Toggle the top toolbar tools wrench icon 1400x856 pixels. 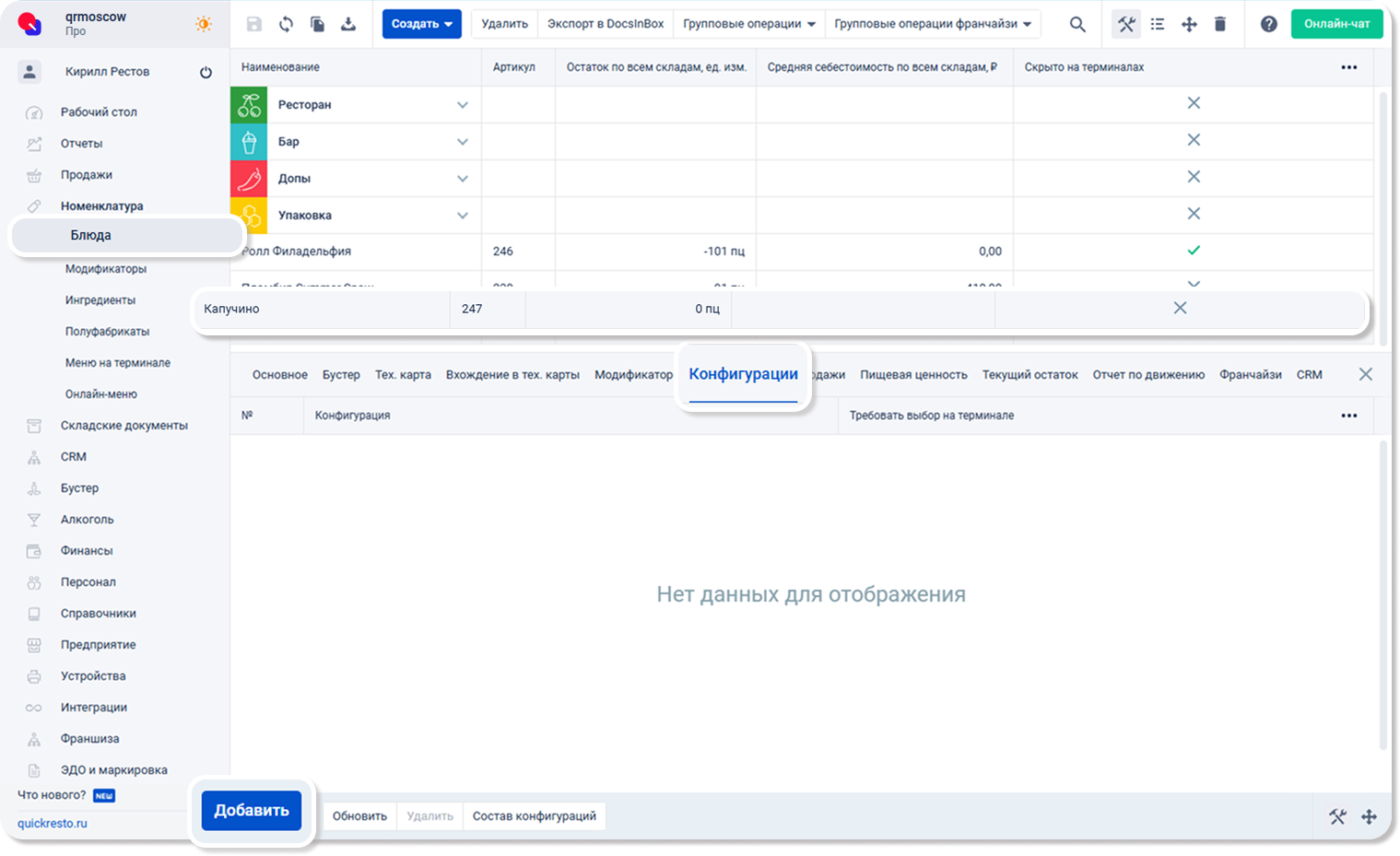(x=1126, y=24)
